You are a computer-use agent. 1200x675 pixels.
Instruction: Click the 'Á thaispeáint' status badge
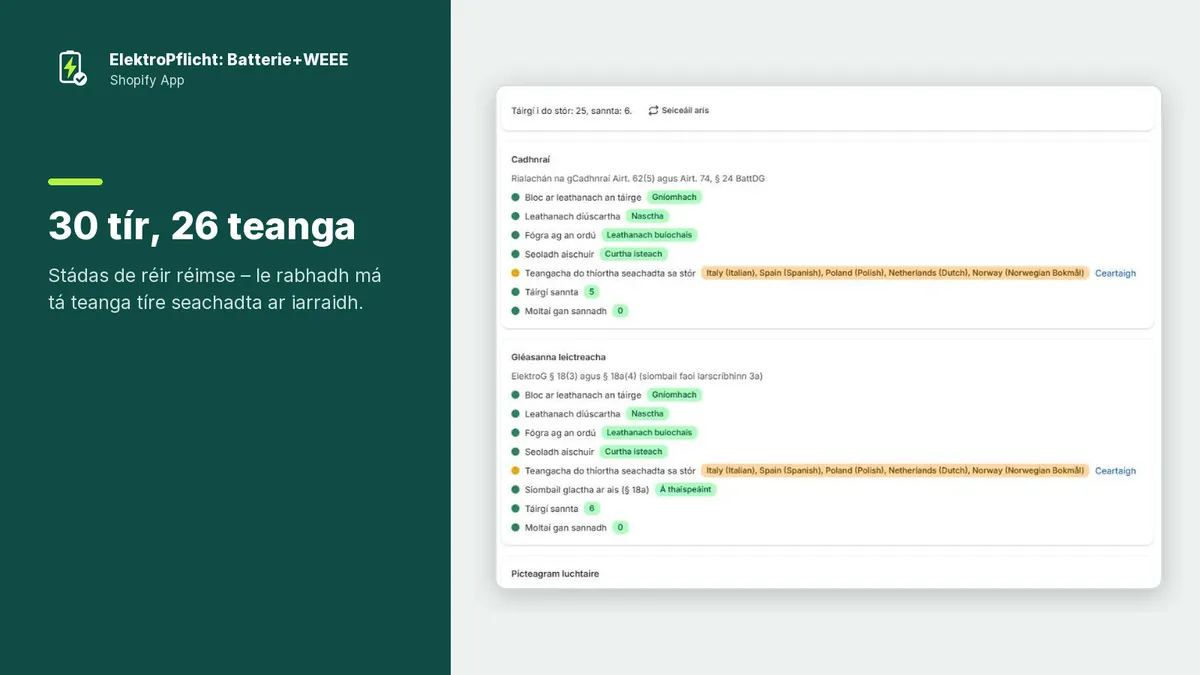(686, 490)
